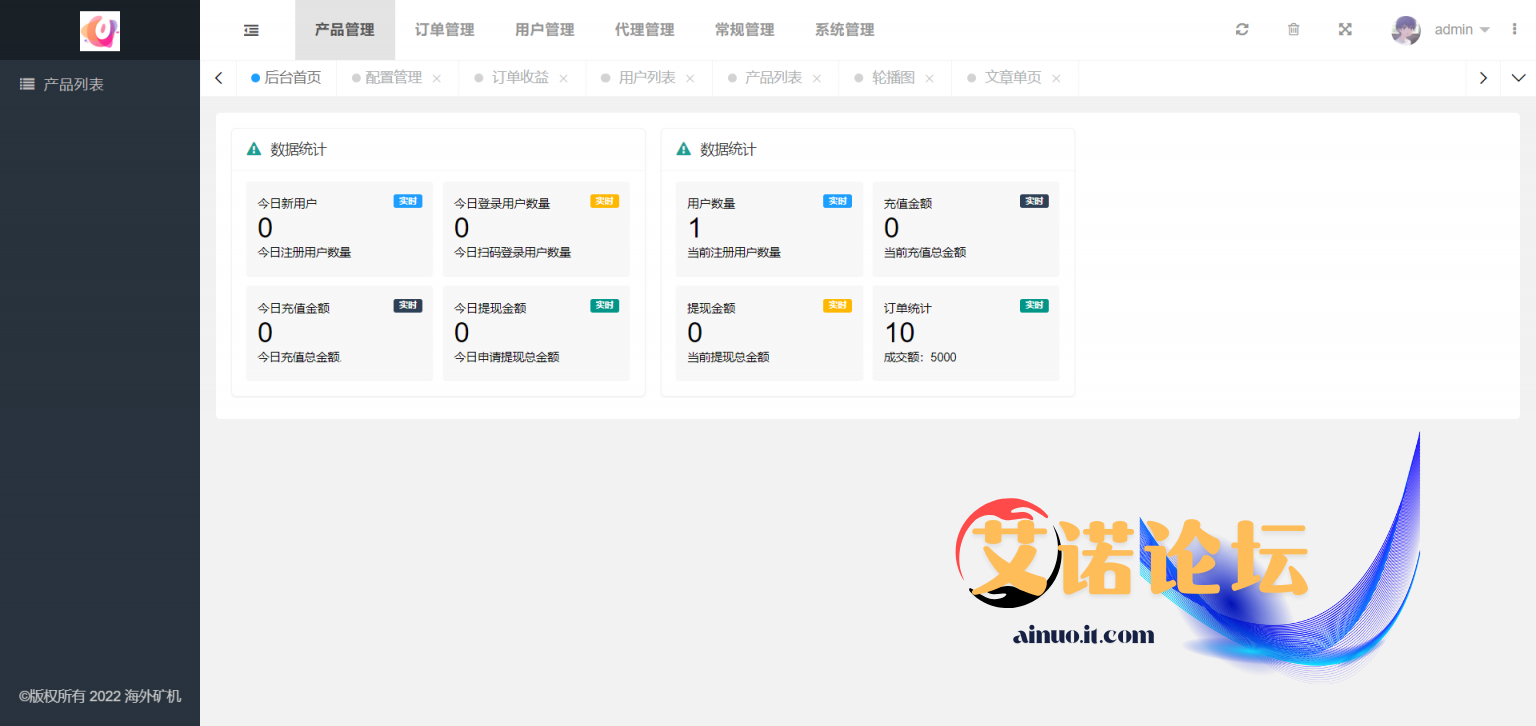Viewport: 1536px width, 726px height.
Task: Select the 产品列表 sidebar item
Action: click(100, 84)
